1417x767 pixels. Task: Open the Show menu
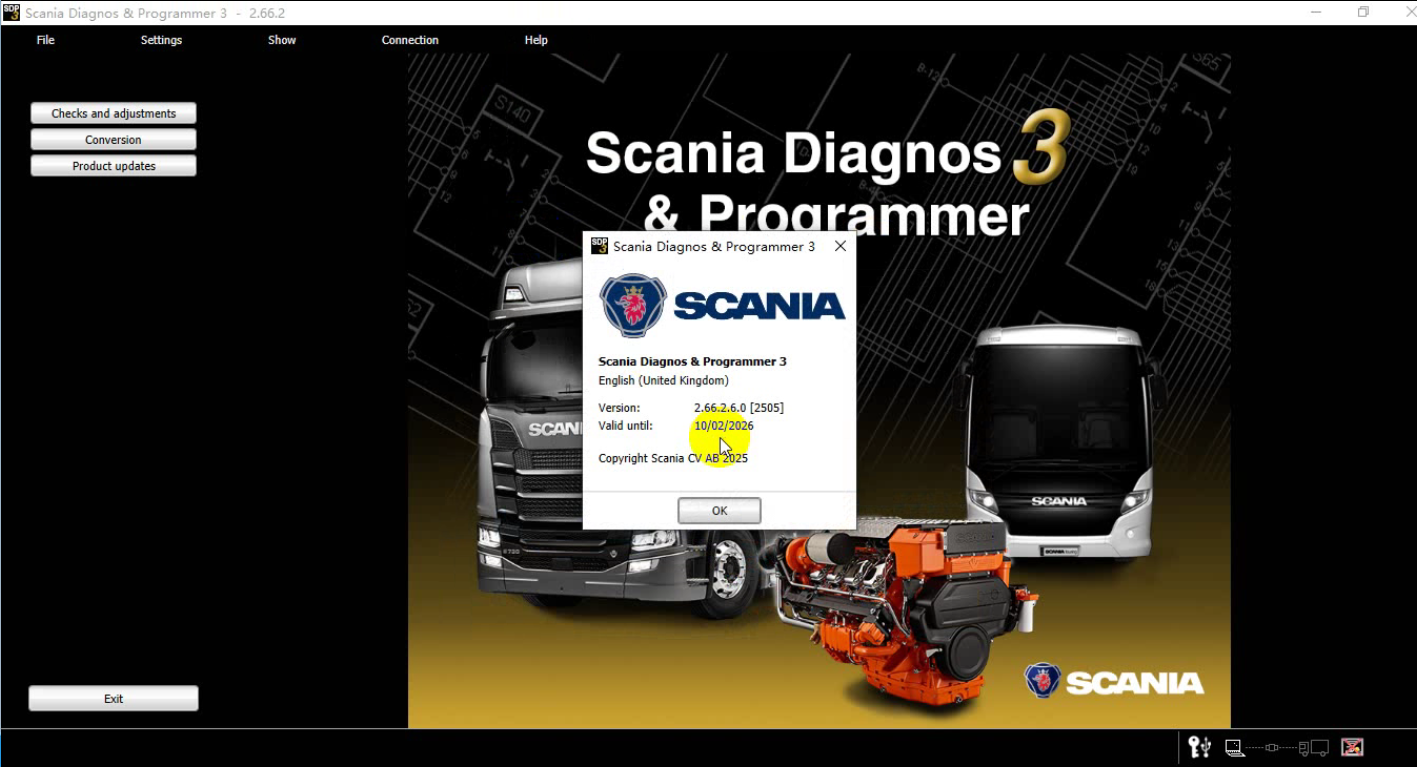click(282, 40)
